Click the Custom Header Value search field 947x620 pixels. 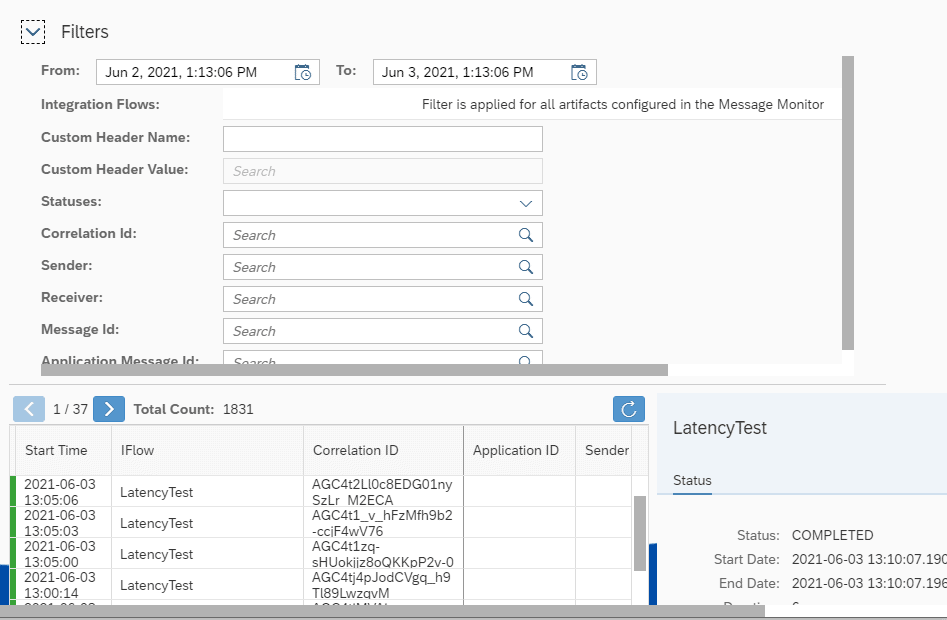tap(383, 171)
